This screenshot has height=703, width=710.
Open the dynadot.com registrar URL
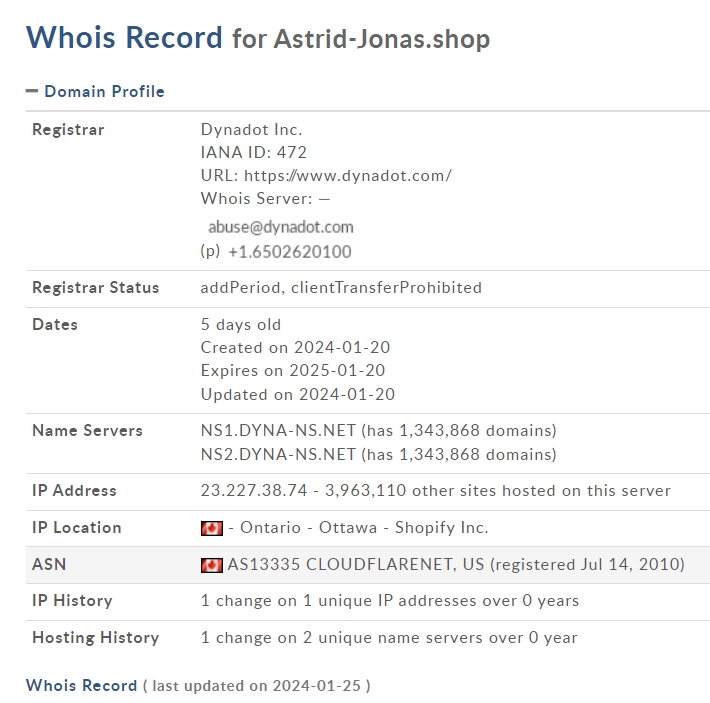click(348, 176)
